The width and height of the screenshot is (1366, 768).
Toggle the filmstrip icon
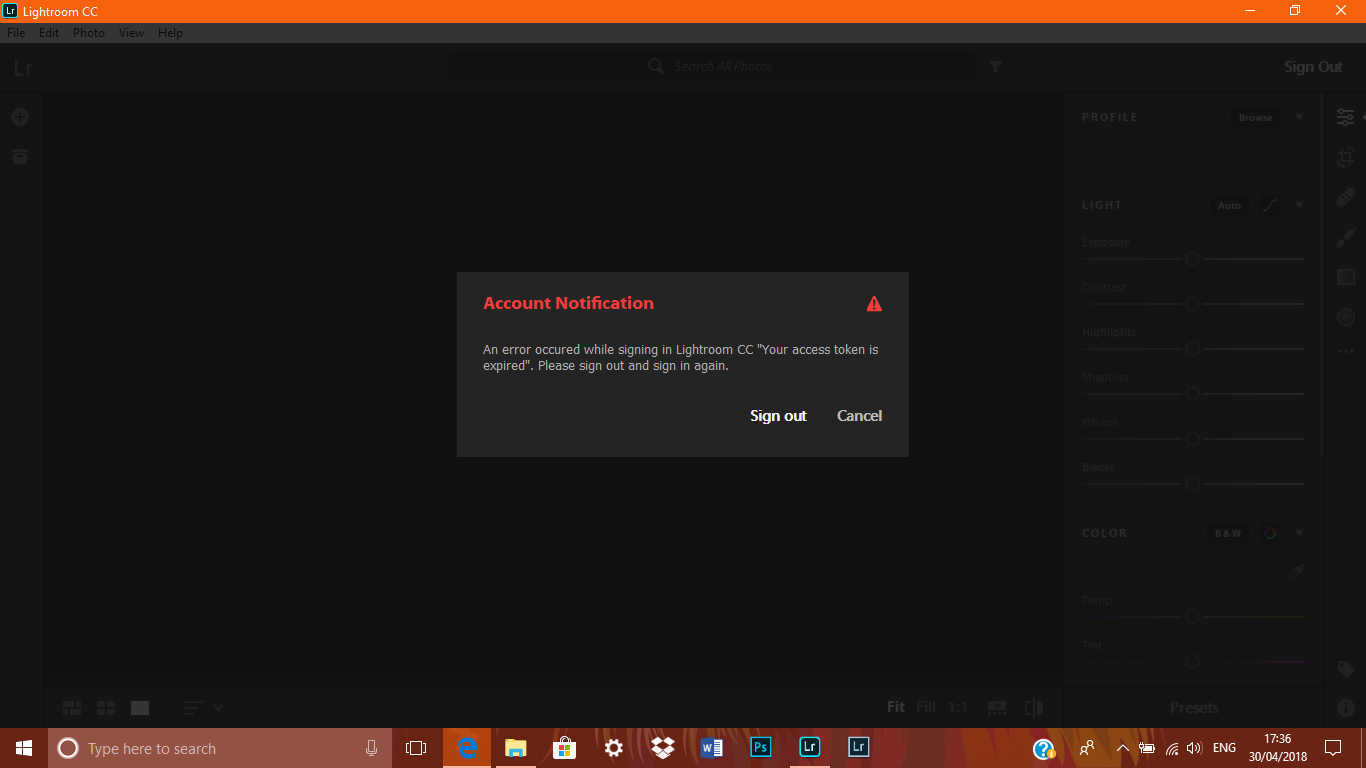997,707
